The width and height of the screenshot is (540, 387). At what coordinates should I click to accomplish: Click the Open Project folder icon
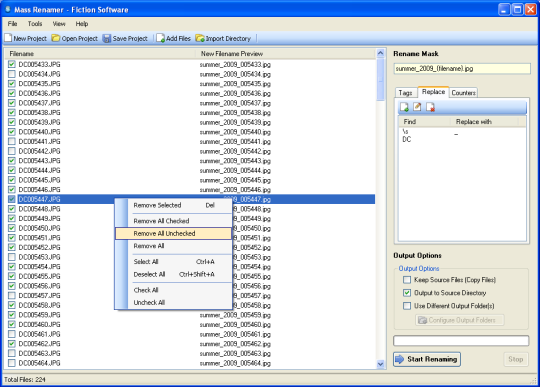[56, 38]
